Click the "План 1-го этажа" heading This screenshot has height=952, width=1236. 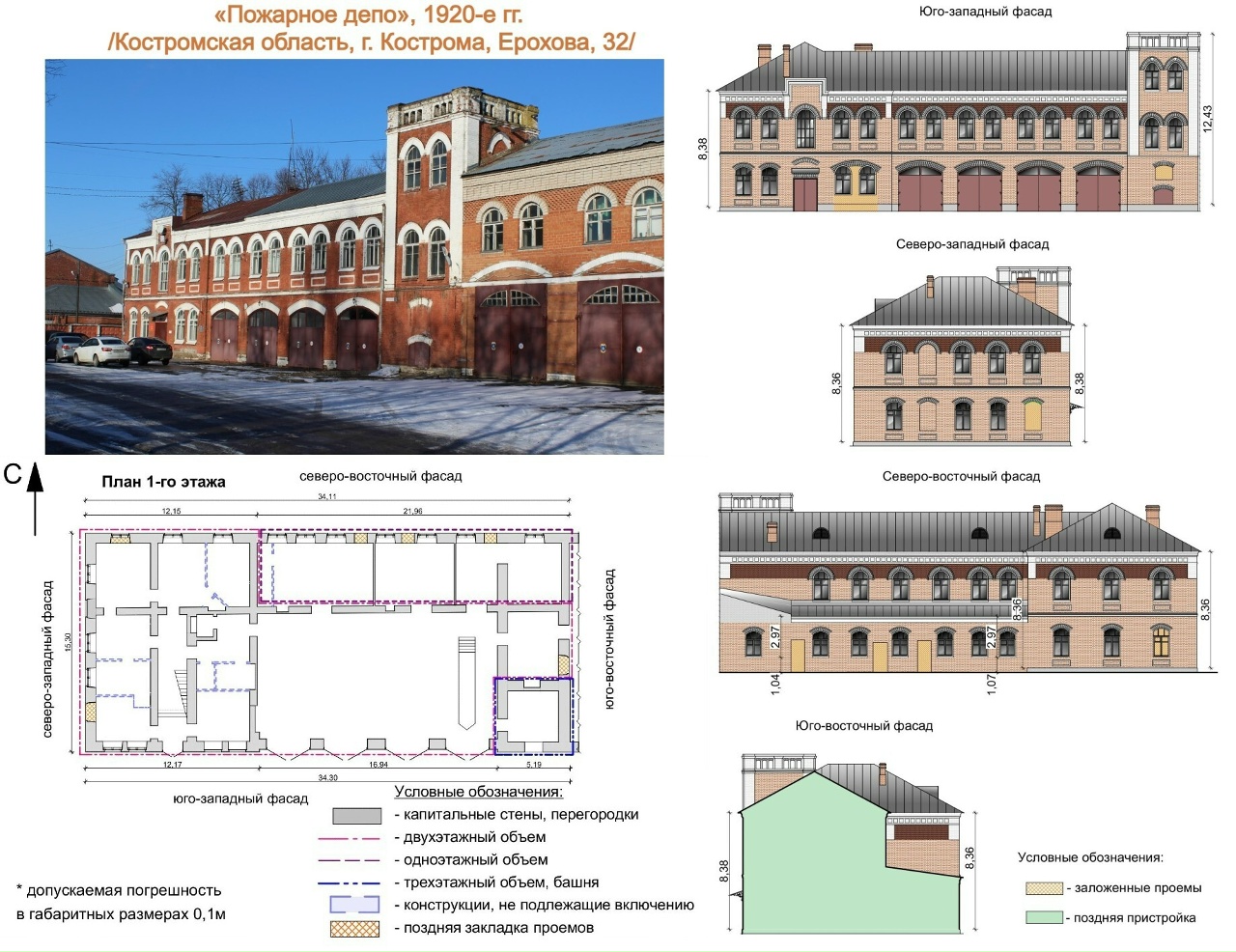163,482
